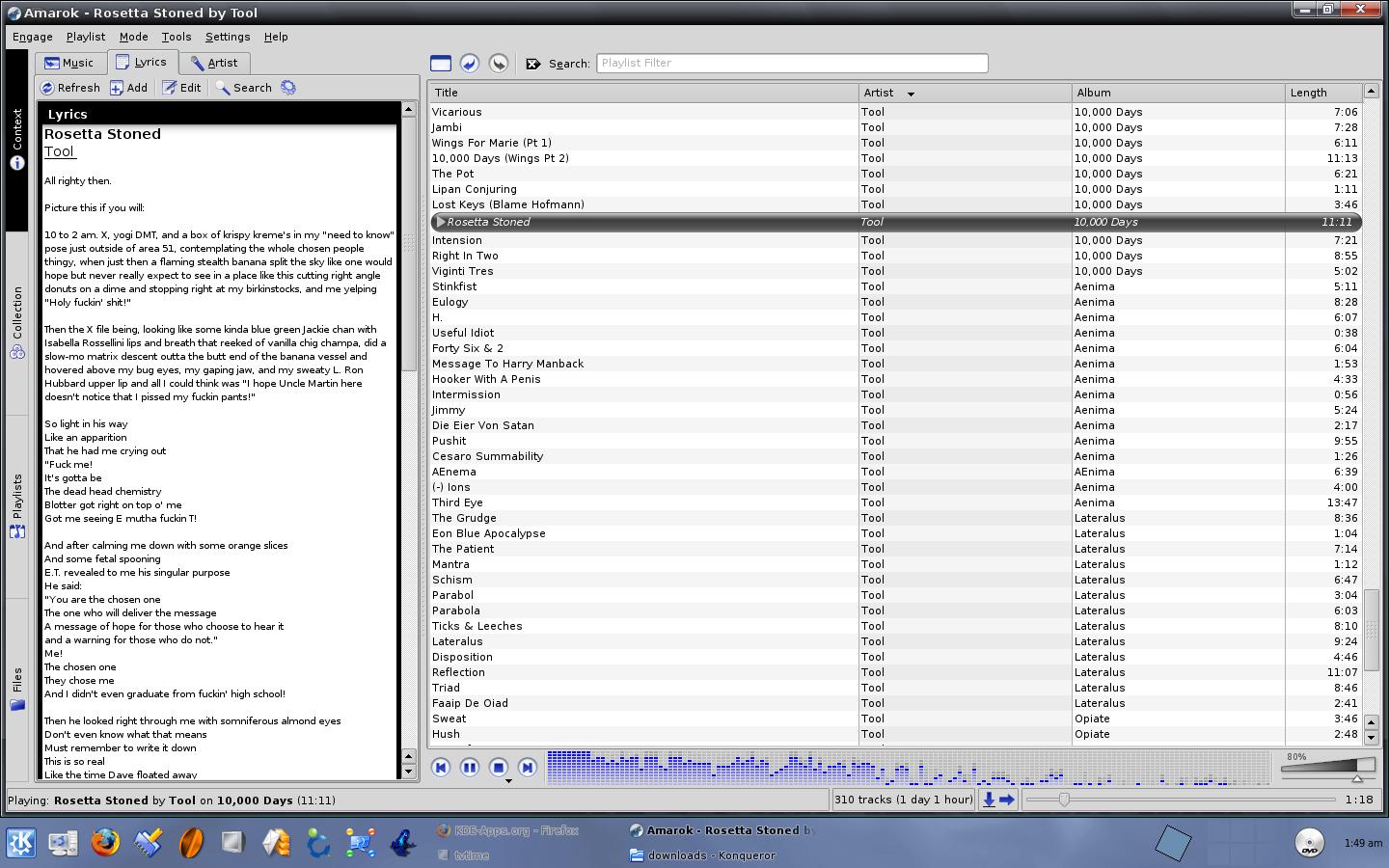Adjust the volume slider

pyautogui.click(x=1329, y=770)
